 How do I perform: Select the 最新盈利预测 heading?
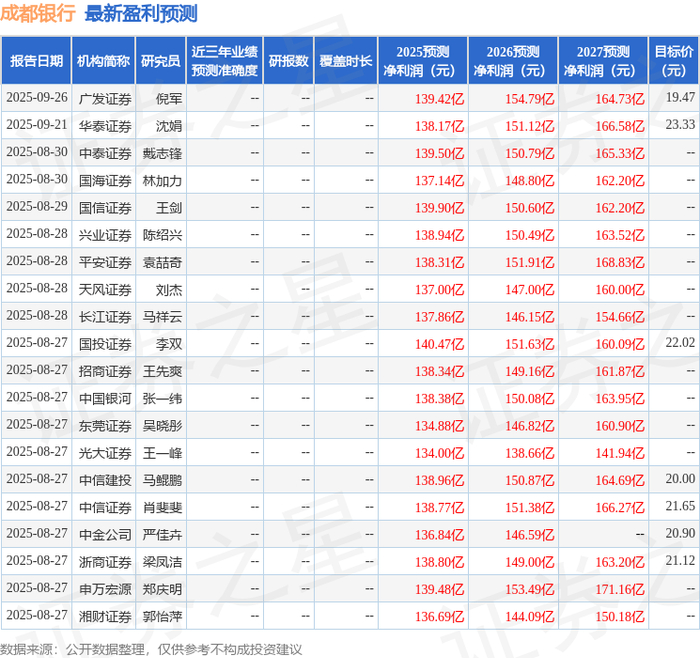pos(141,13)
